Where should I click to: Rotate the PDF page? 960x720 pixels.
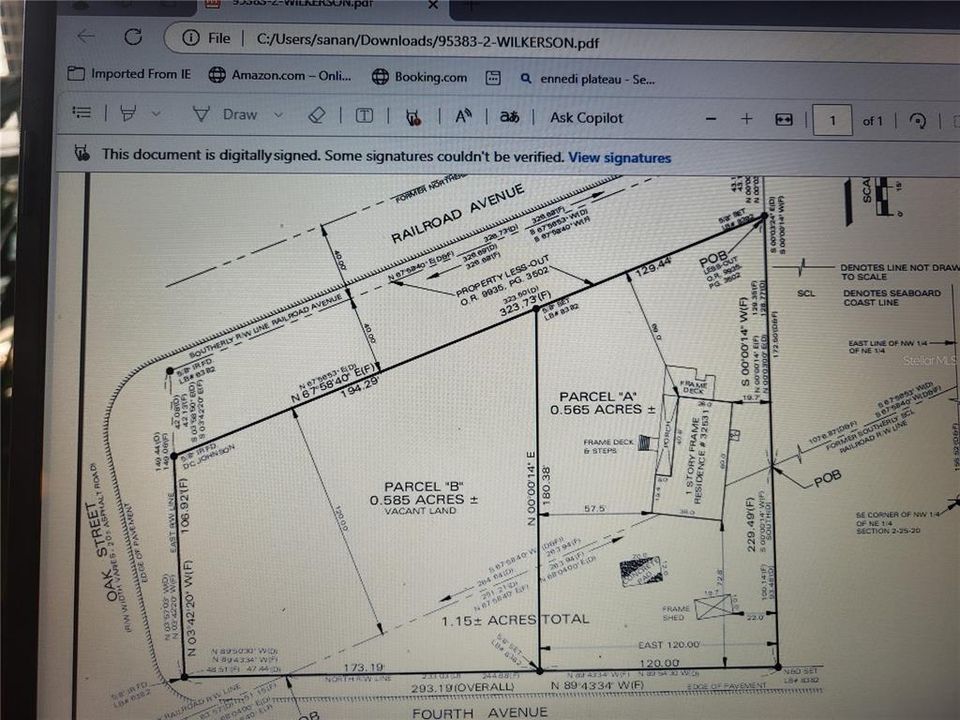(917, 120)
